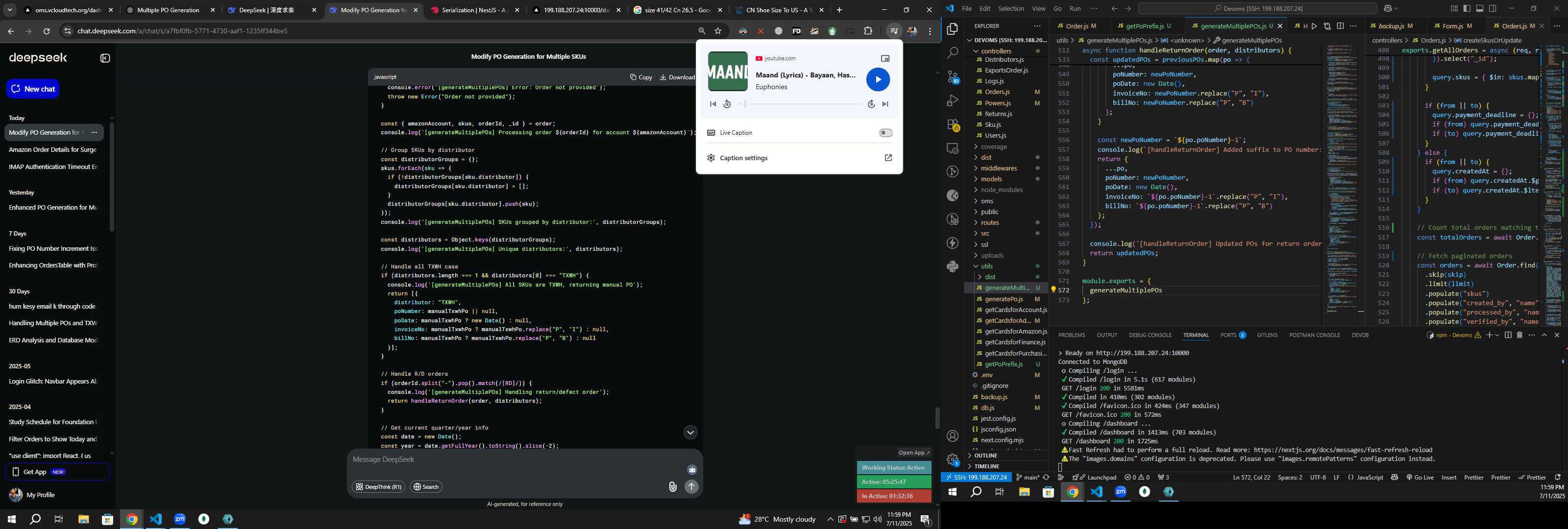The image size is (1568, 529).
Task: Open the PROBLEMS panel tab
Action: [x=1071, y=336]
